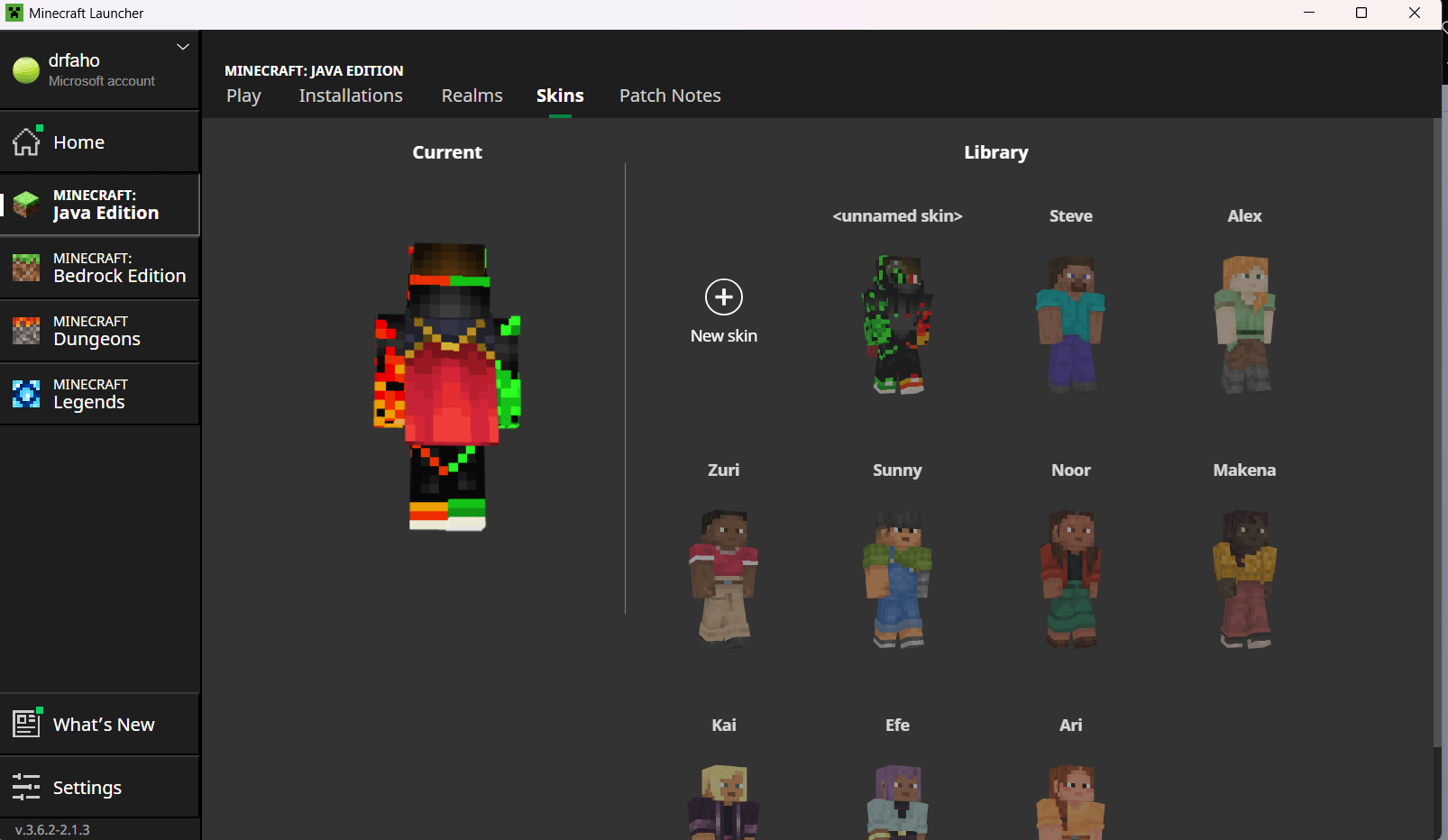Screen dimensions: 1448x840
Task: Select Minecraft: Java Edition in sidebar
Action: [99, 205]
